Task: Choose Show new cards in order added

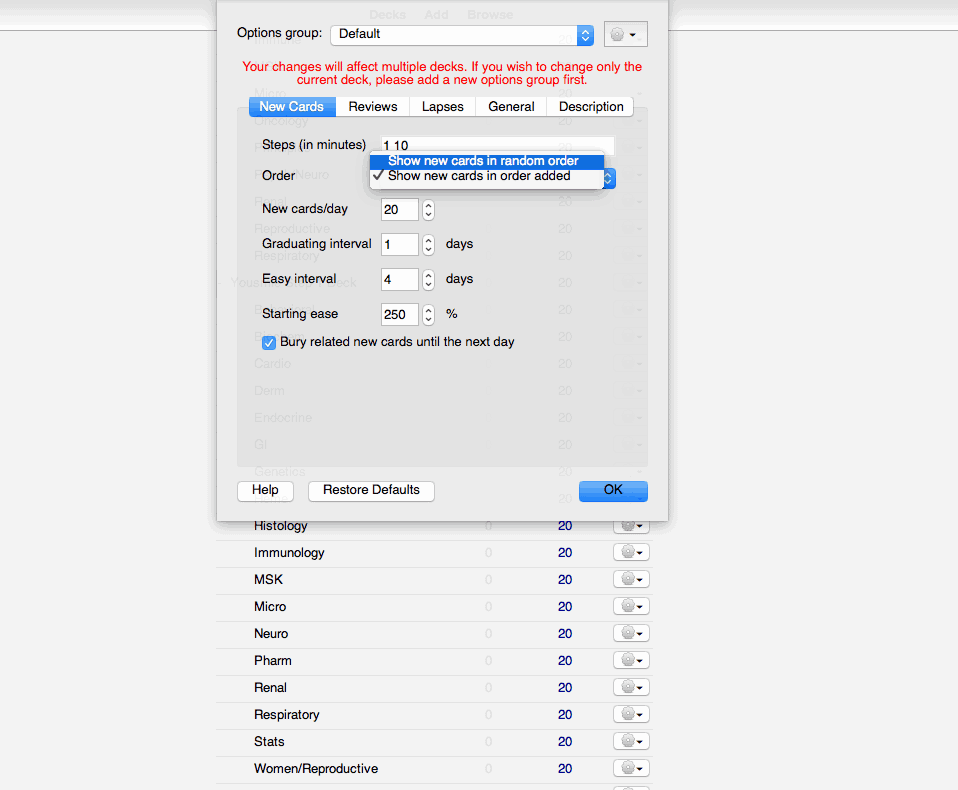Action: 487,176
